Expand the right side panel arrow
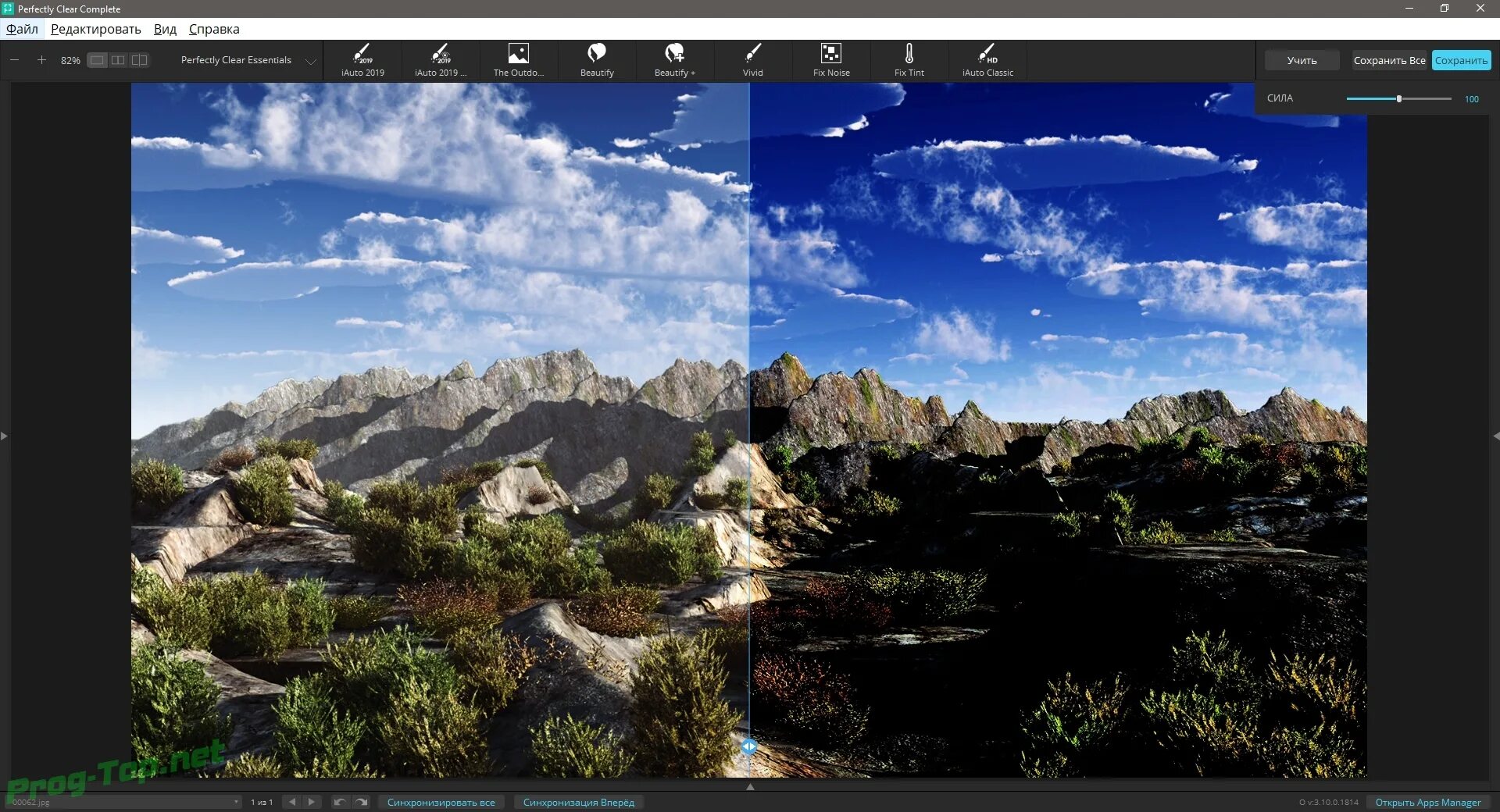Viewport: 1500px width, 812px height. (1496, 436)
